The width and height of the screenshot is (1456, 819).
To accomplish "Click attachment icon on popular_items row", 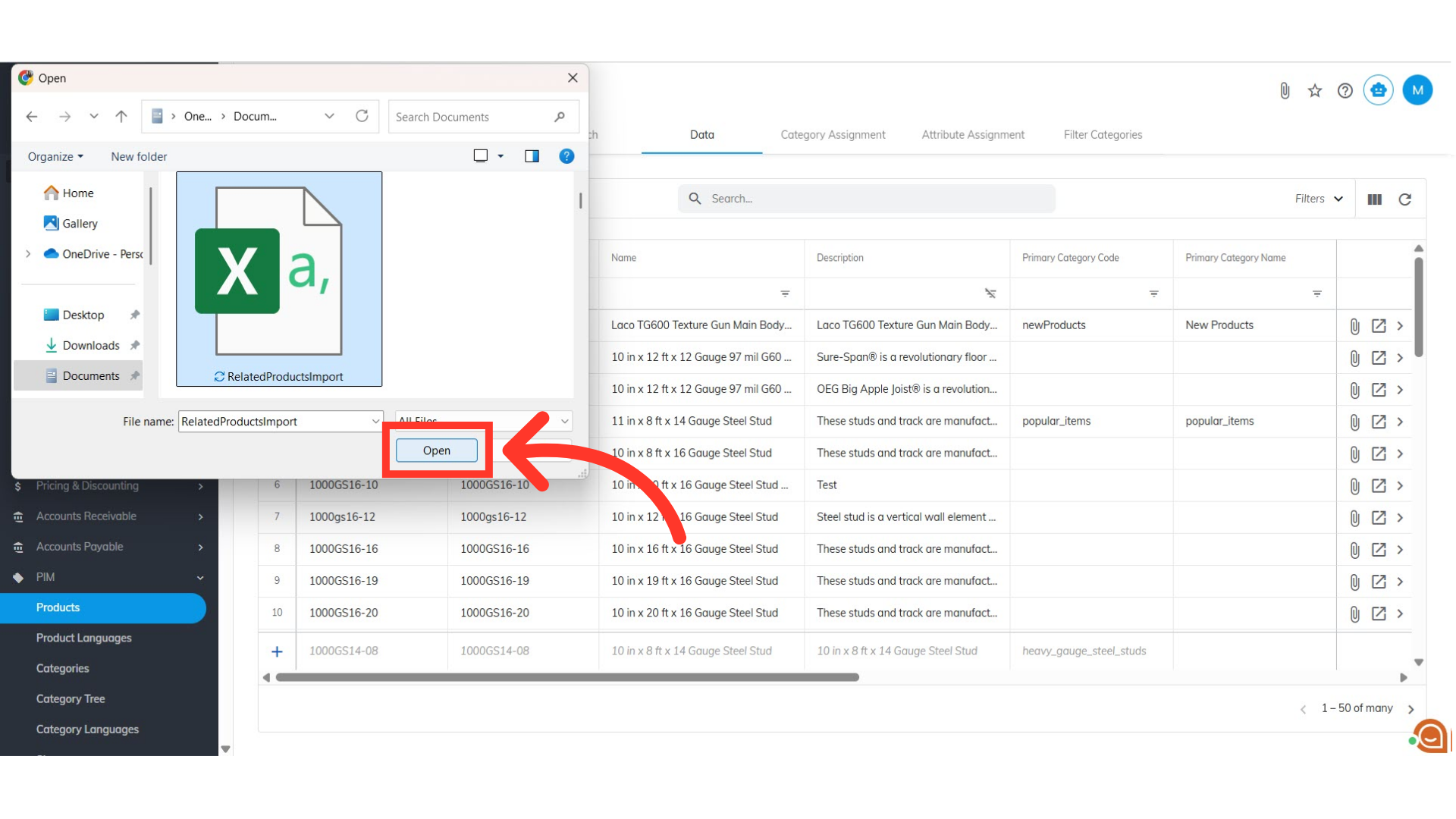I will coord(1354,422).
